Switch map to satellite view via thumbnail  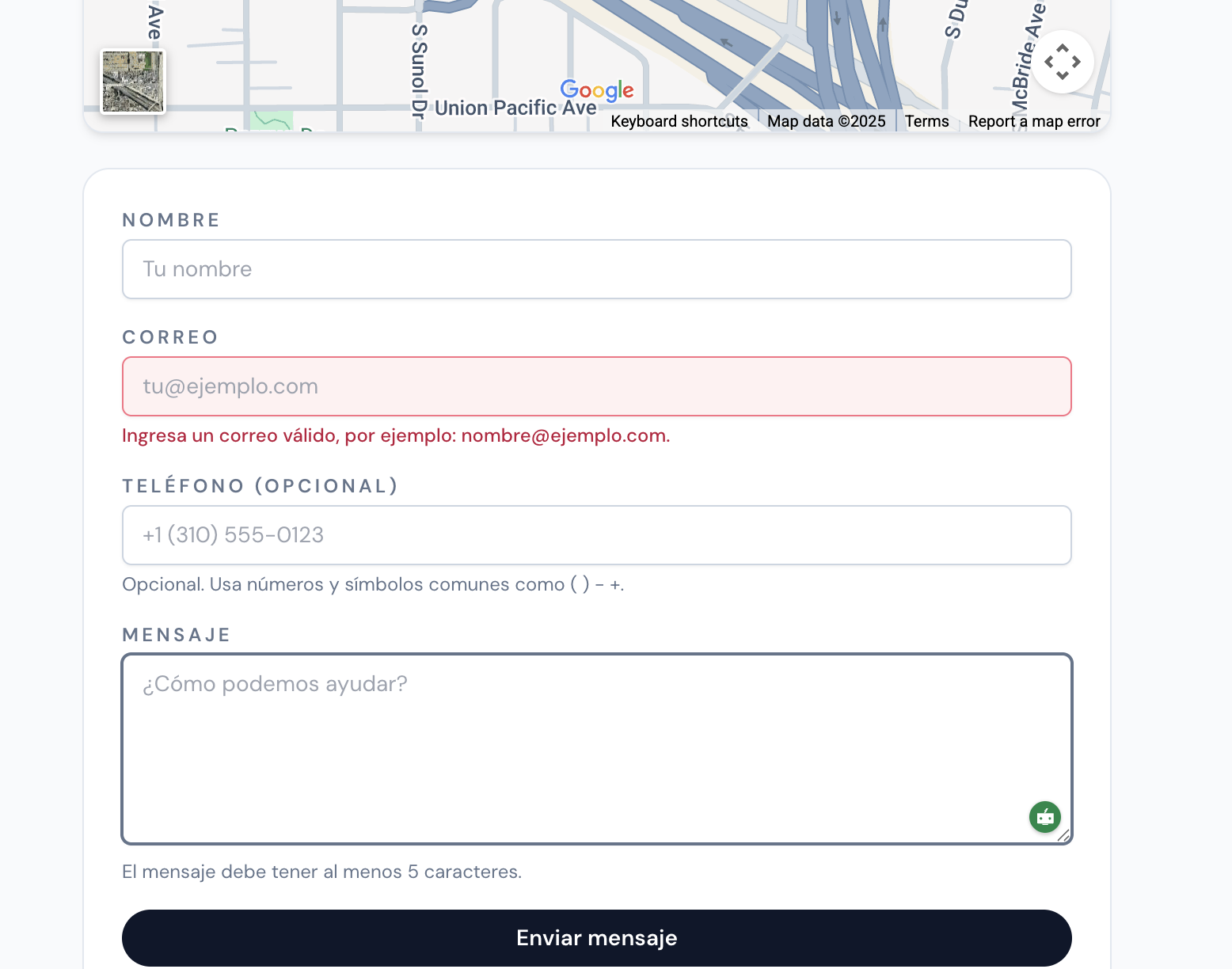tap(132, 82)
